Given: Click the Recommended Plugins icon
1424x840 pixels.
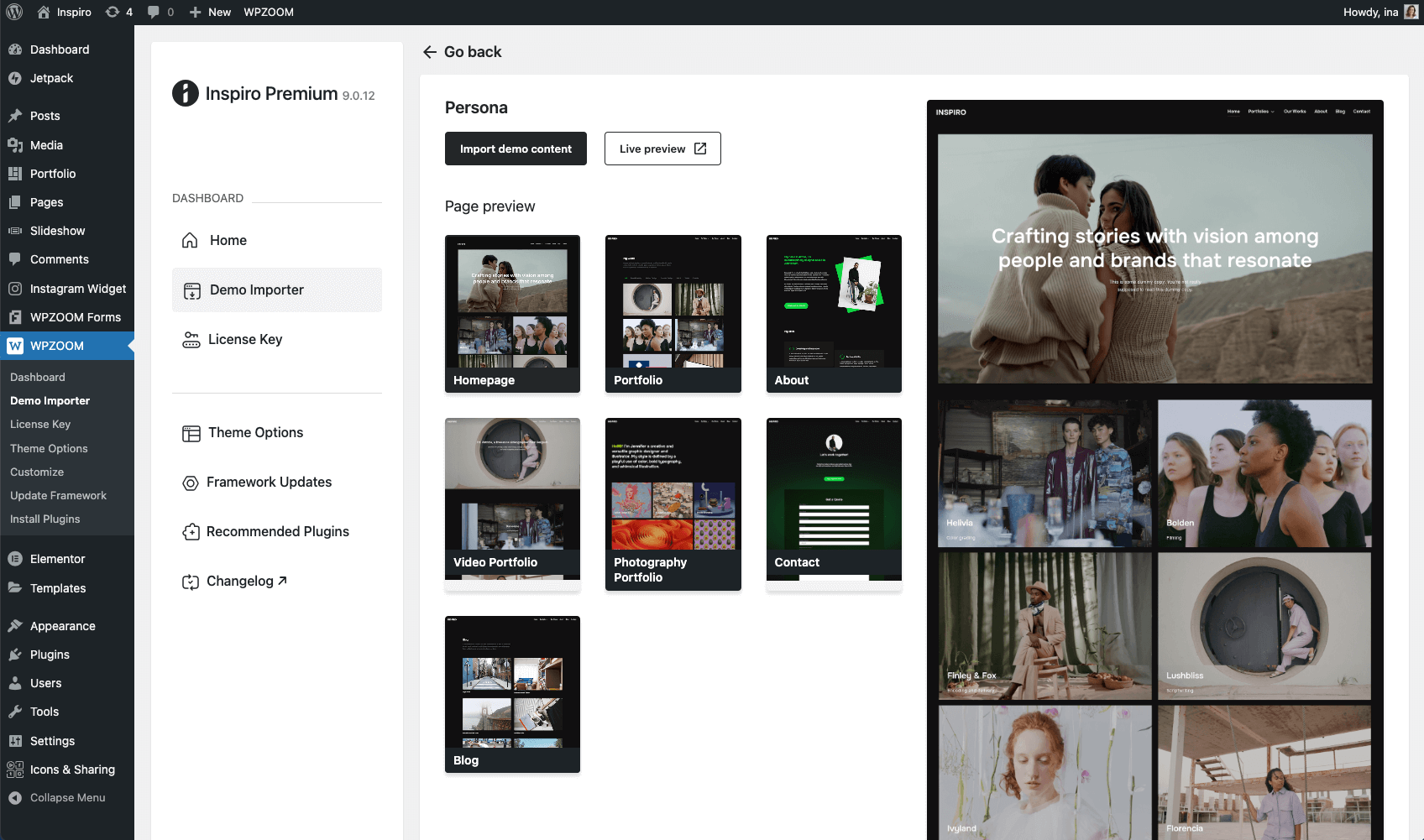Looking at the screenshot, I should click(191, 532).
